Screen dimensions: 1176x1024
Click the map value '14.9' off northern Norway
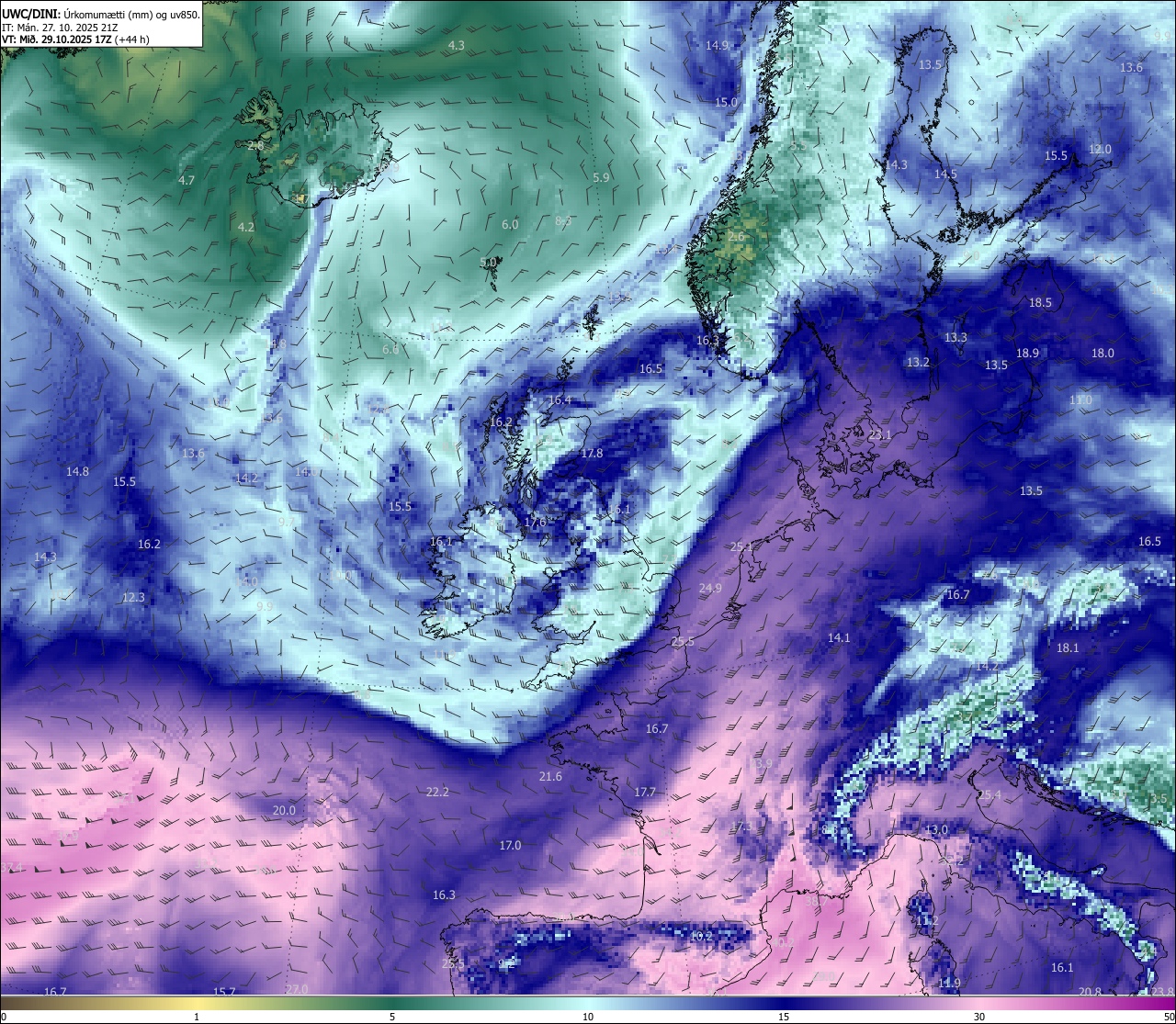click(717, 46)
